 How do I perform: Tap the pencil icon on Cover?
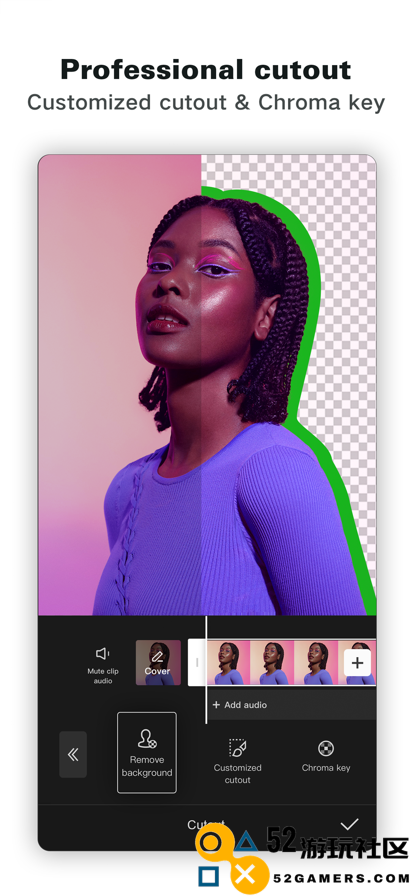158,657
